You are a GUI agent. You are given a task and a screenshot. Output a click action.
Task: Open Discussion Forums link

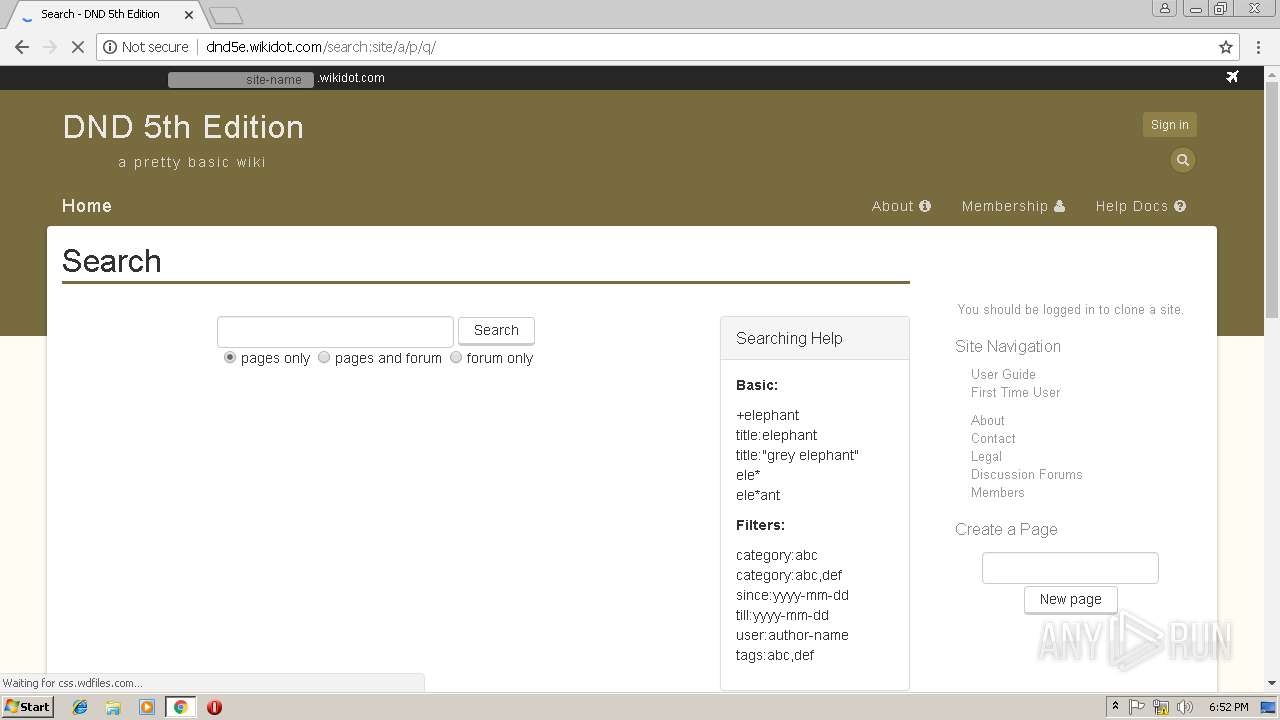(1026, 474)
